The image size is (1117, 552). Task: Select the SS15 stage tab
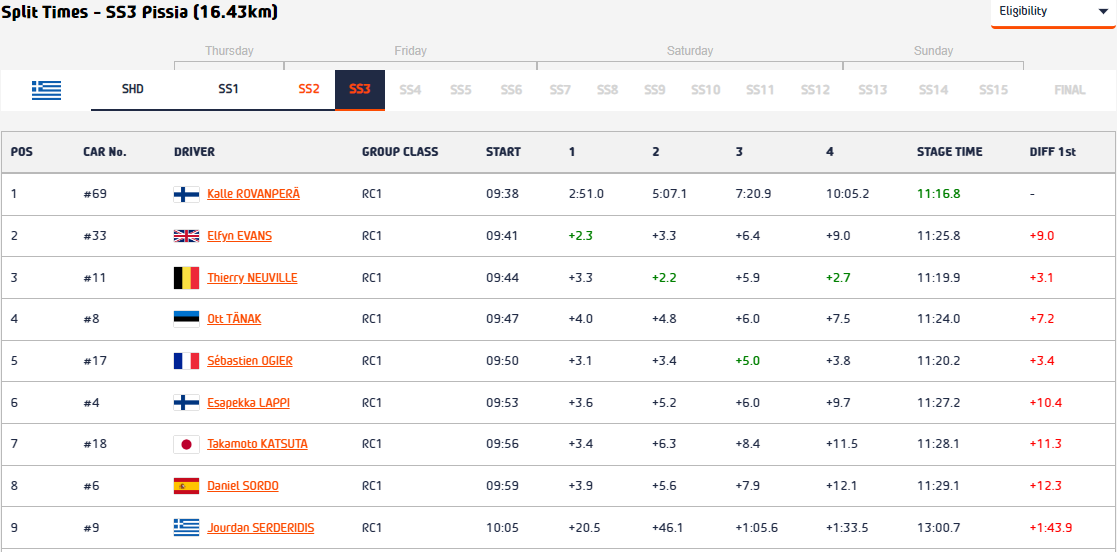point(993,90)
